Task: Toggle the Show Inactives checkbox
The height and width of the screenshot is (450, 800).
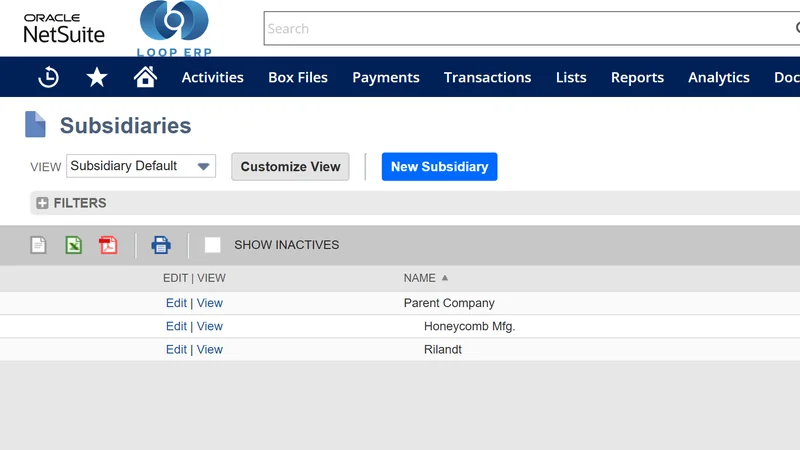Action: click(212, 245)
